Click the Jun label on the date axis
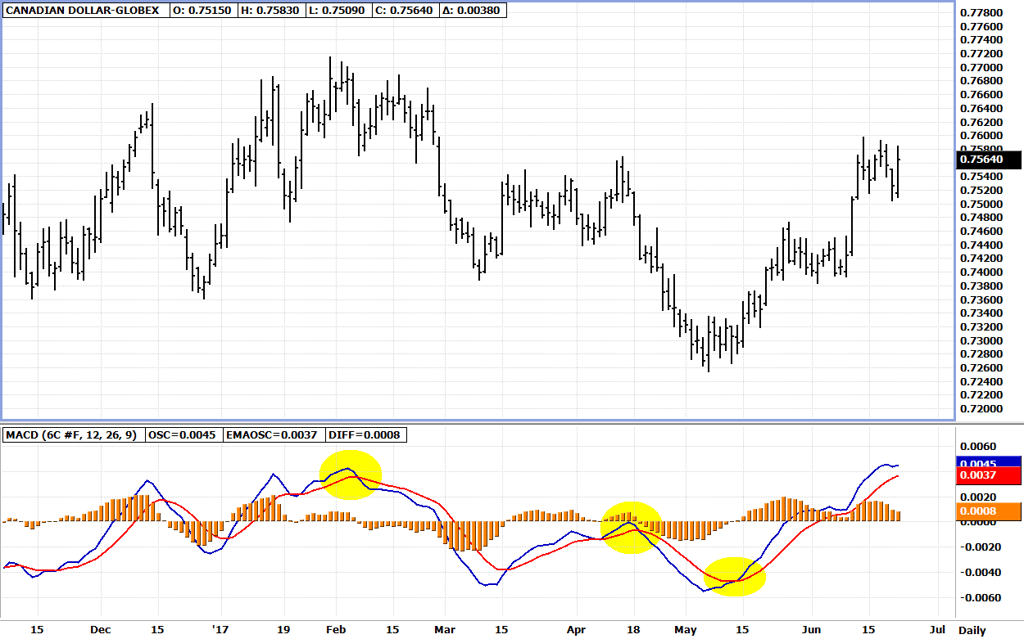Image resolution: width=1024 pixels, height=639 pixels. point(811,630)
